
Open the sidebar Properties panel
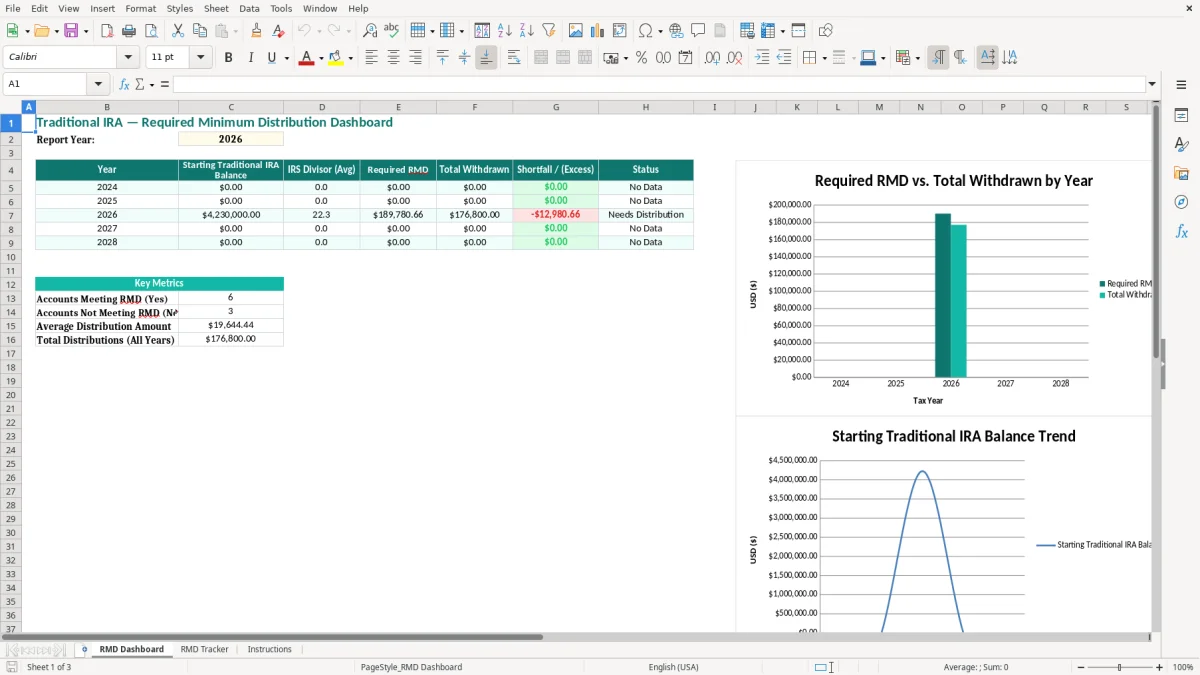[1181, 115]
